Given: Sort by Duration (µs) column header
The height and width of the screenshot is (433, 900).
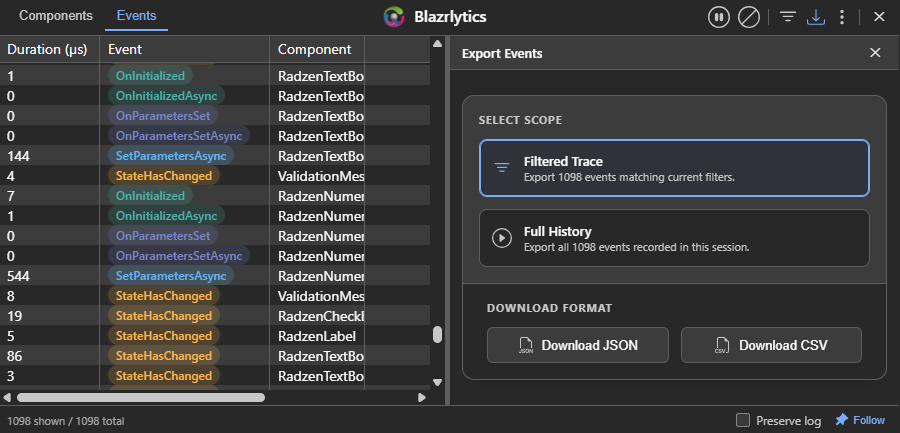Looking at the screenshot, I should point(49,49).
